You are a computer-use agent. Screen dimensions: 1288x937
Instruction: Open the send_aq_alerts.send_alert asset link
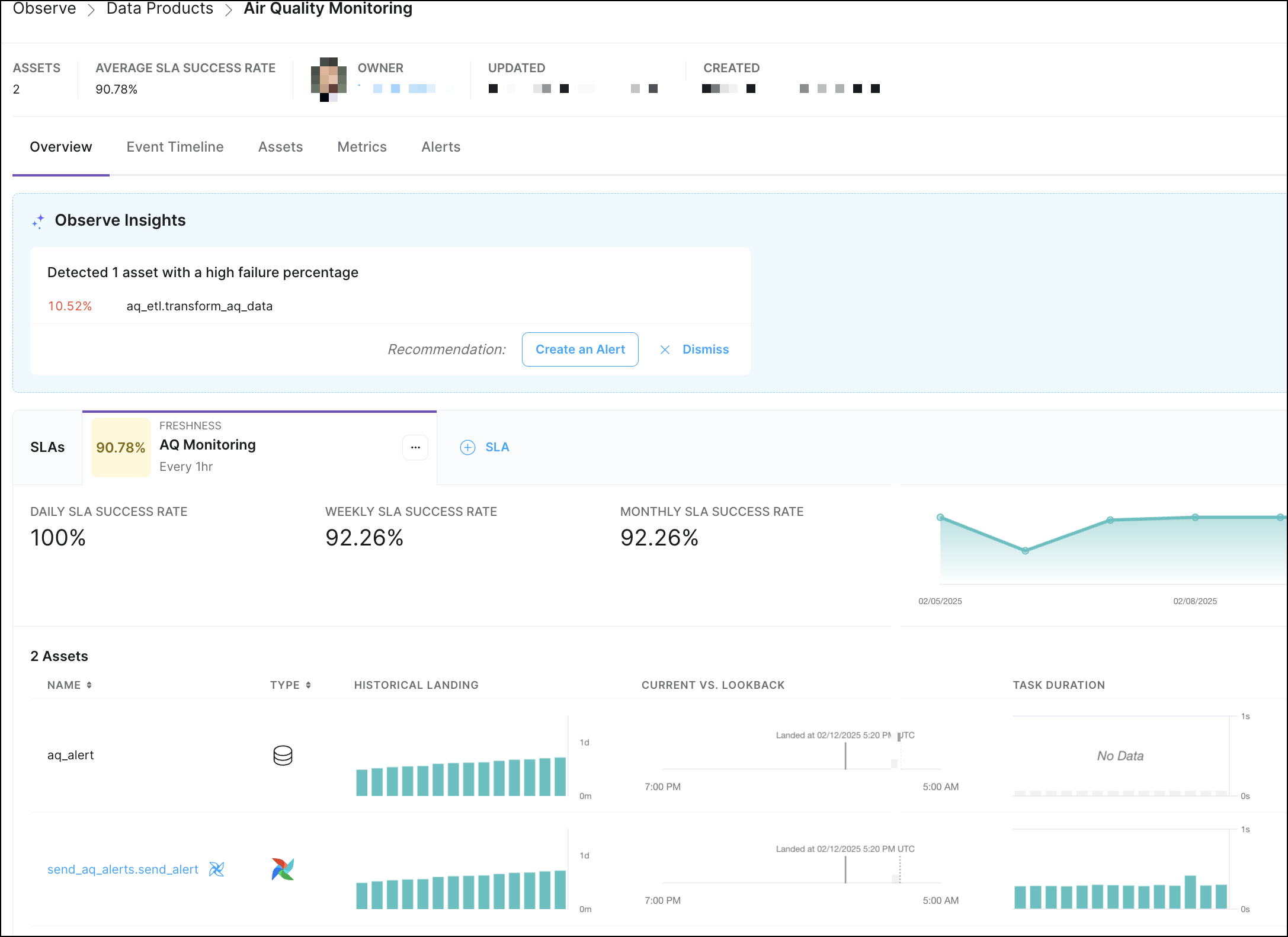123,869
